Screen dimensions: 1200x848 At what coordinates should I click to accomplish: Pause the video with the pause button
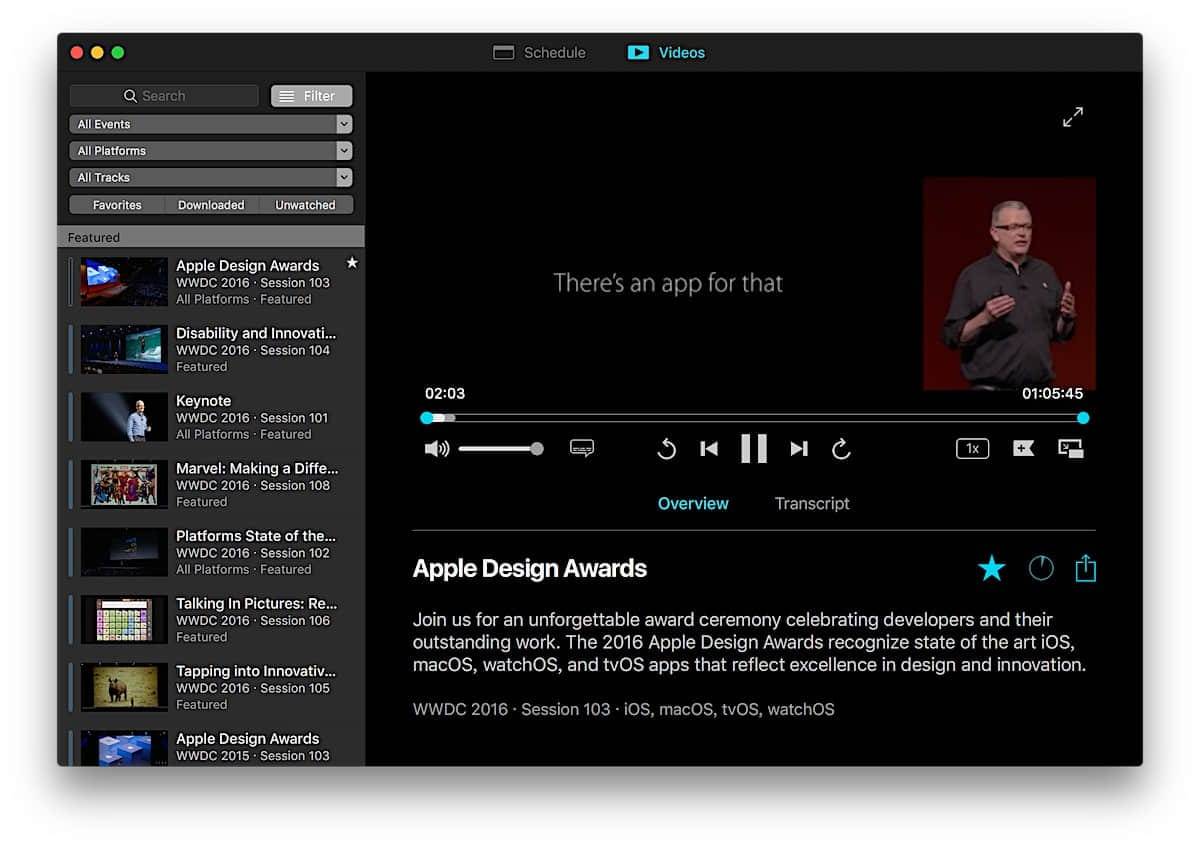[754, 448]
